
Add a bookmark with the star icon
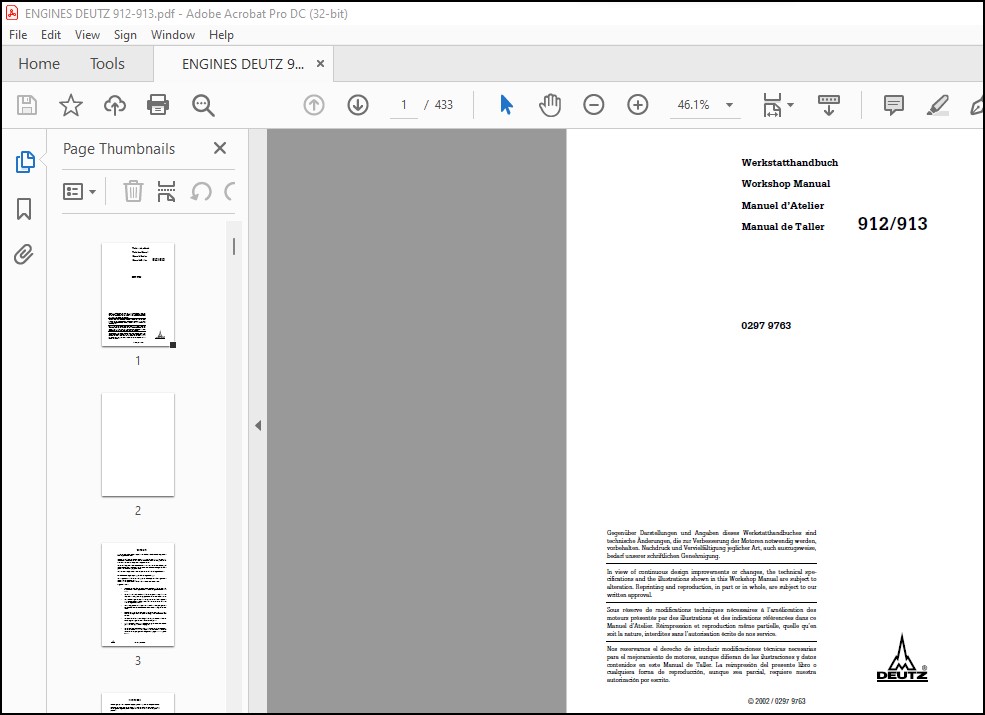tap(70, 105)
